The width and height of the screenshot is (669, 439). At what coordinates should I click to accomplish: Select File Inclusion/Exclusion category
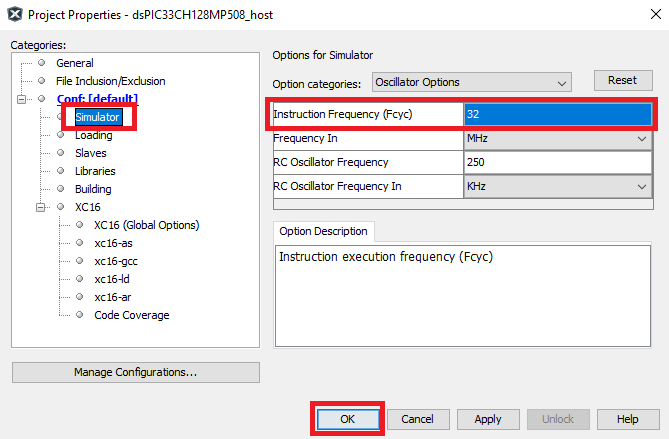pyautogui.click(x=111, y=81)
